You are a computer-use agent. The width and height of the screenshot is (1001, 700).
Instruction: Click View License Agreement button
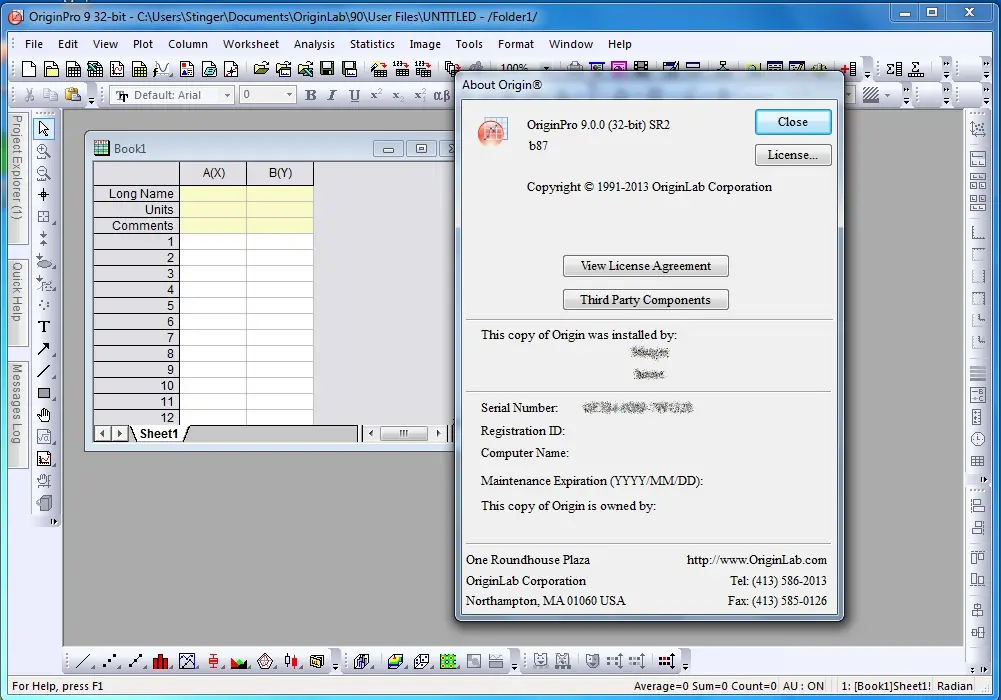point(645,266)
